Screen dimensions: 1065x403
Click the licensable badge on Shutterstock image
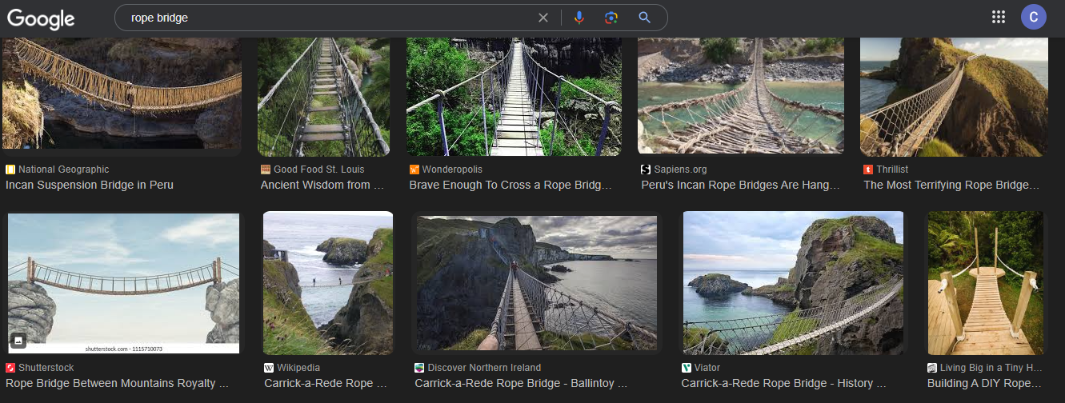[19, 341]
